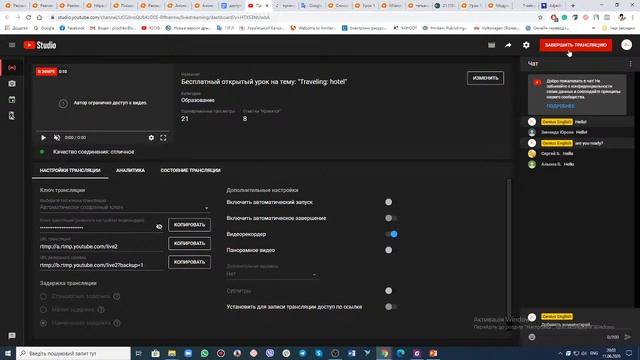Image resolution: width=640 pixels, height=360 pixels.
Task: Select the low latency radio option
Action: point(43,309)
